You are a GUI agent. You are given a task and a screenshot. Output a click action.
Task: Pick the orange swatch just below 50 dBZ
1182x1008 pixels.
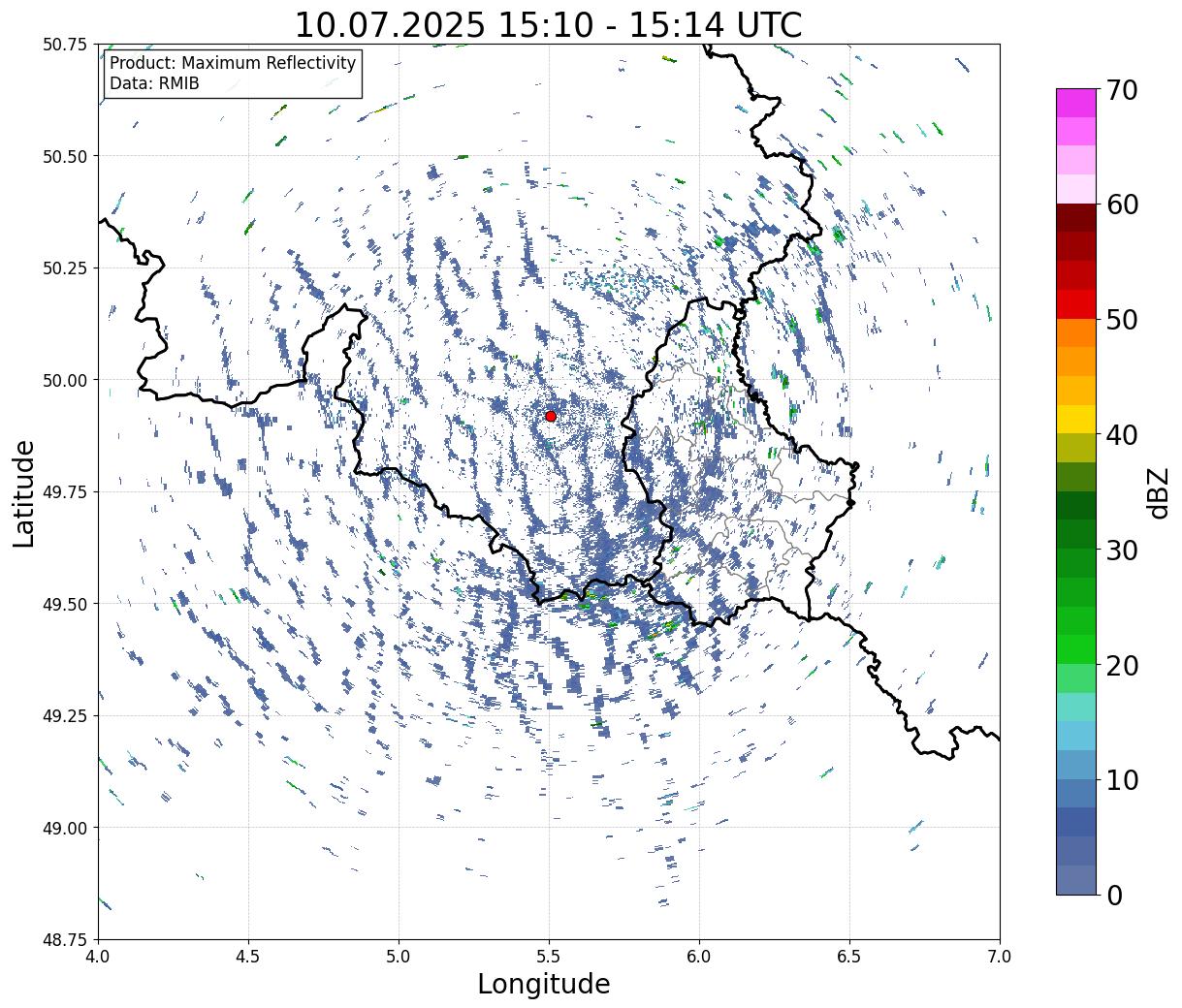point(1076,333)
